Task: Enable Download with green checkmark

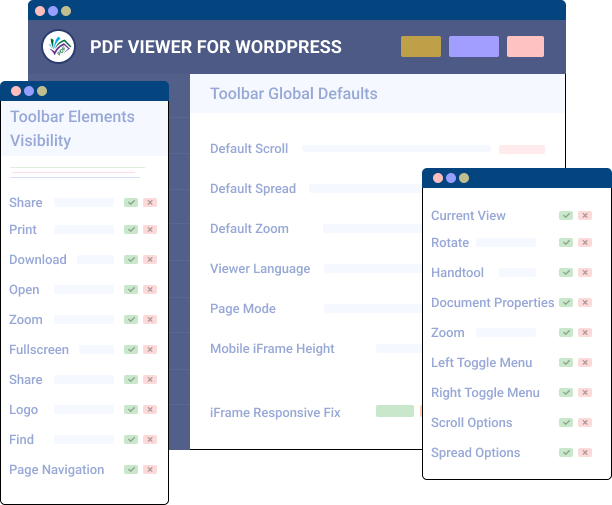Action: 131,260
